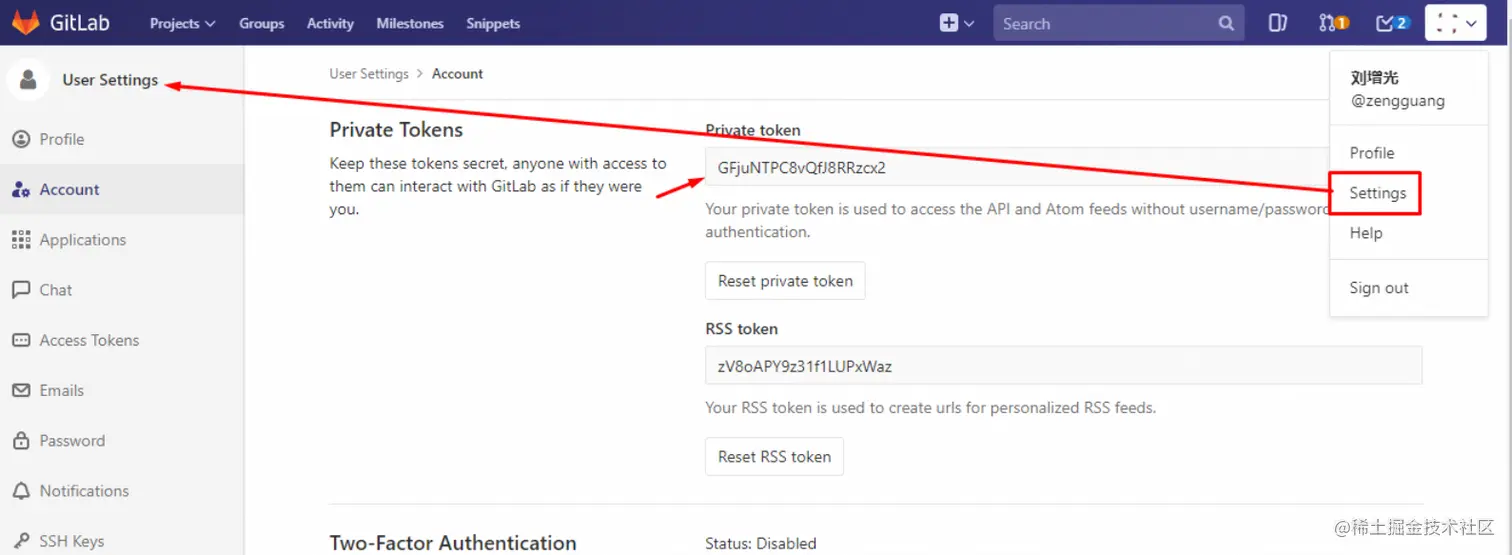
Task: Click the Emails envelope icon
Action: [21, 390]
